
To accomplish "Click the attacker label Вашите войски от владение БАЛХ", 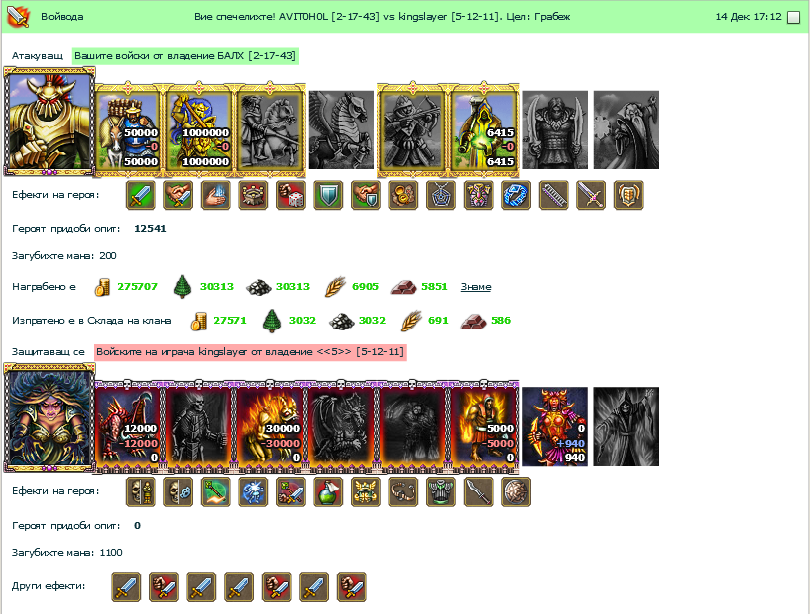I will click(185, 56).
